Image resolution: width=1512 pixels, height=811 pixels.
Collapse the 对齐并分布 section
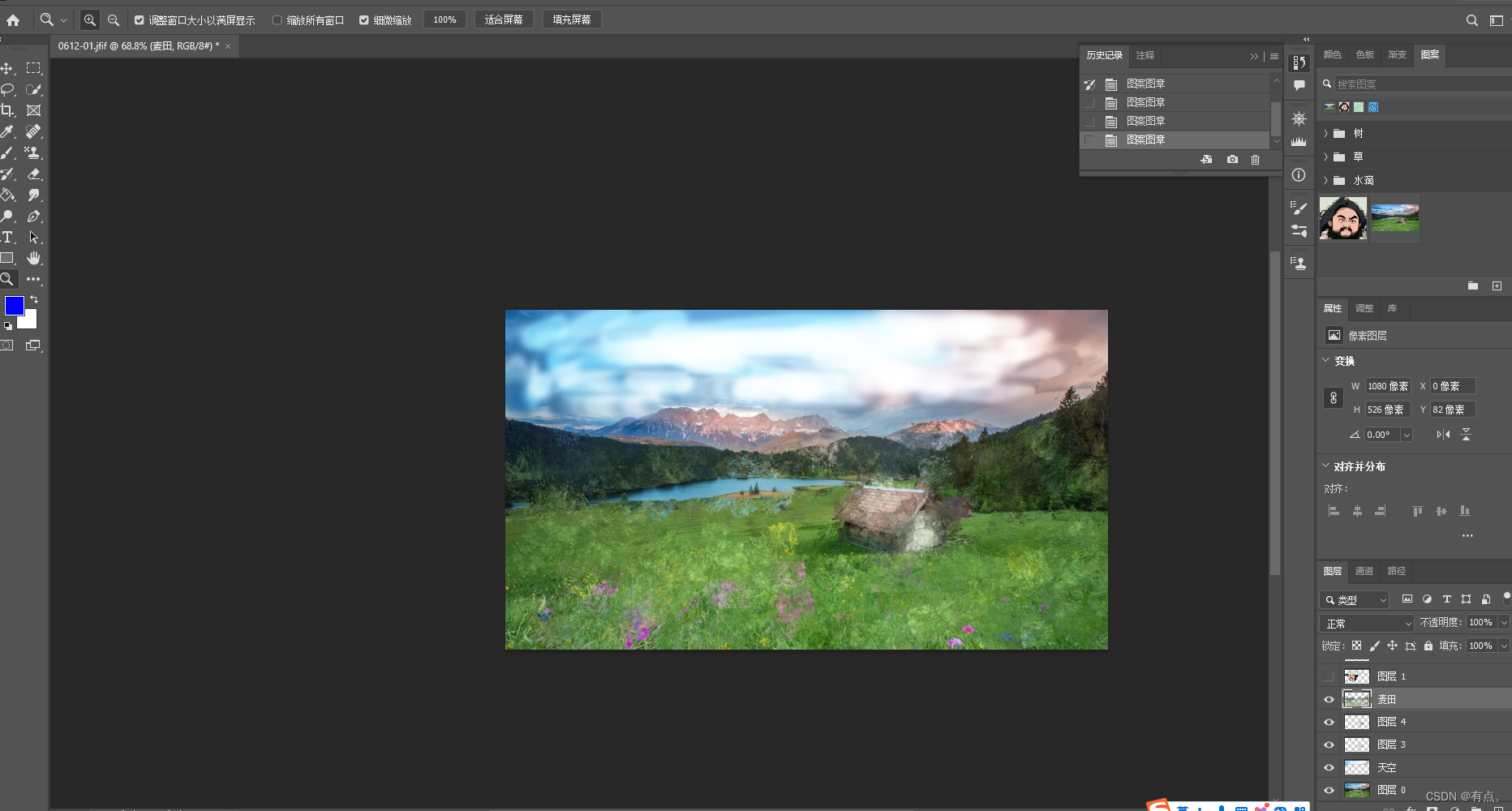[1326, 466]
